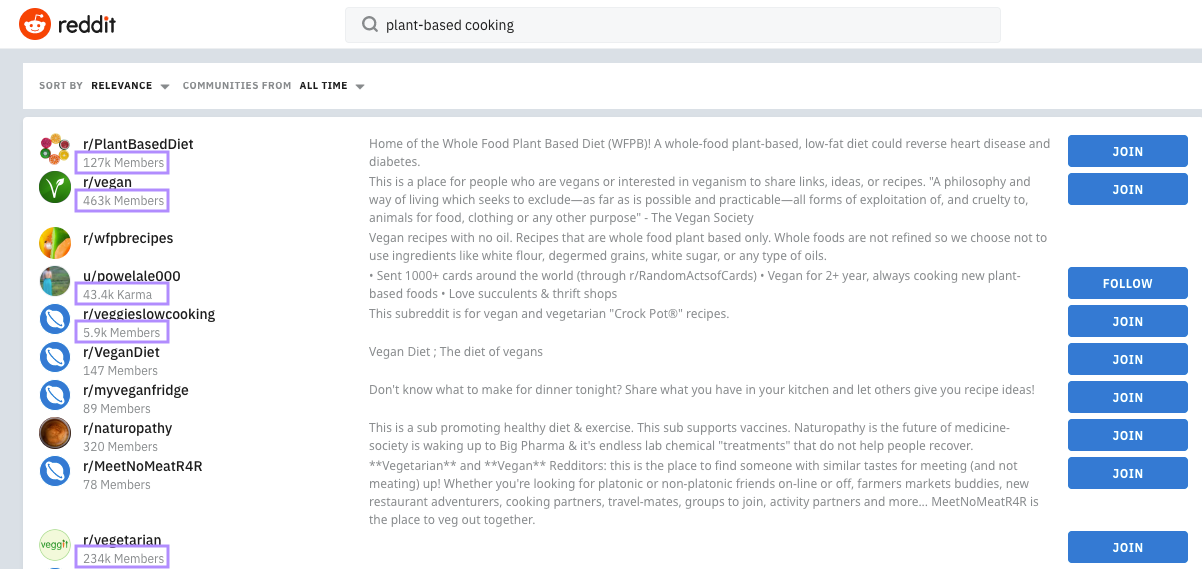Open the Communities From All Time dropdown

331,86
